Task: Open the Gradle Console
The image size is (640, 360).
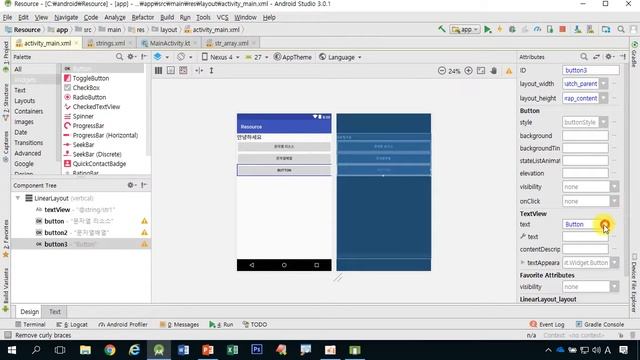Action: click(x=600, y=324)
